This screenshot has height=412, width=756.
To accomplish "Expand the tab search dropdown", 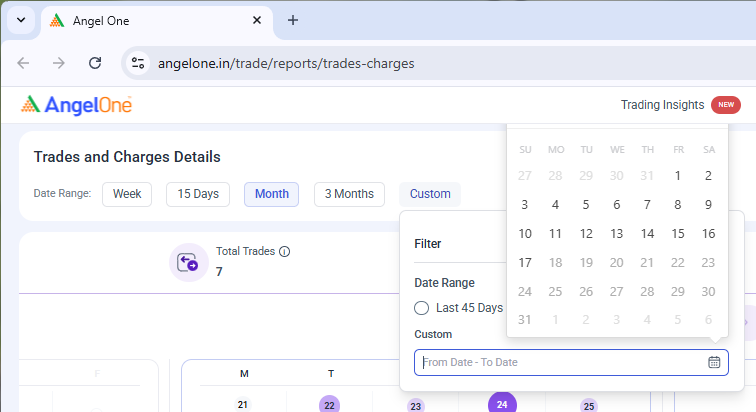I will [21, 20].
